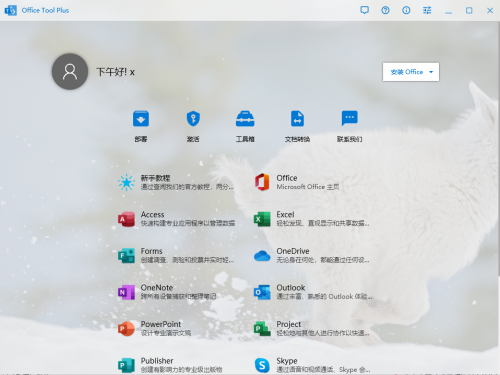Open the Outlook title link
This screenshot has height=375, width=500.
291,288
